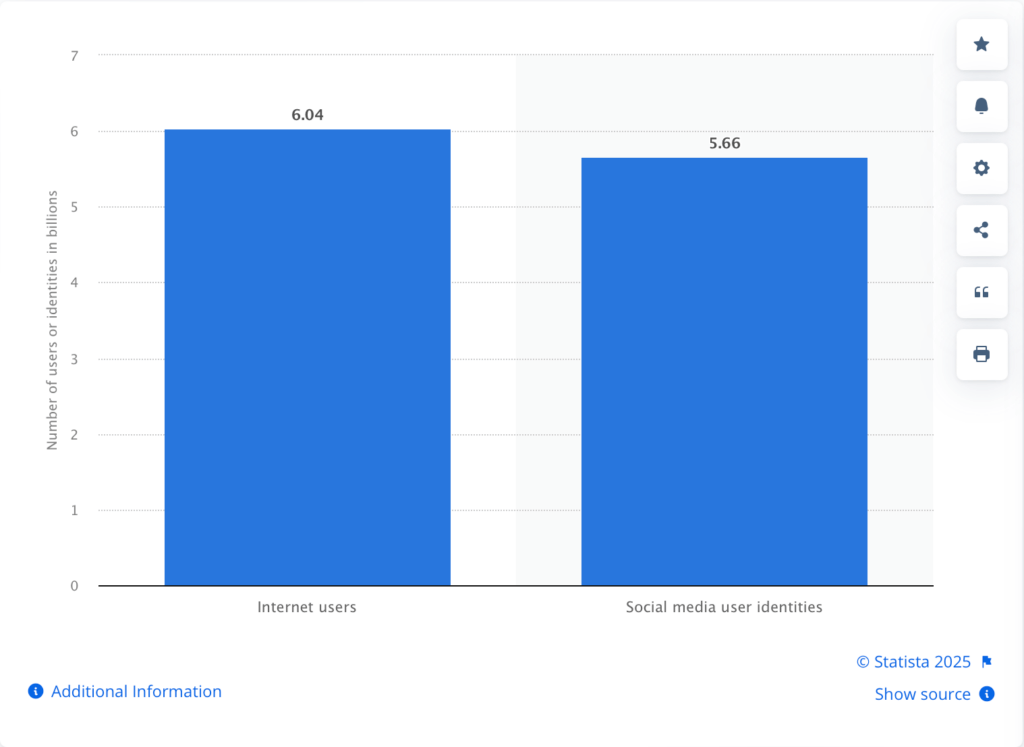Click the 6.04 value label
This screenshot has width=1024, height=747.
(x=307, y=115)
